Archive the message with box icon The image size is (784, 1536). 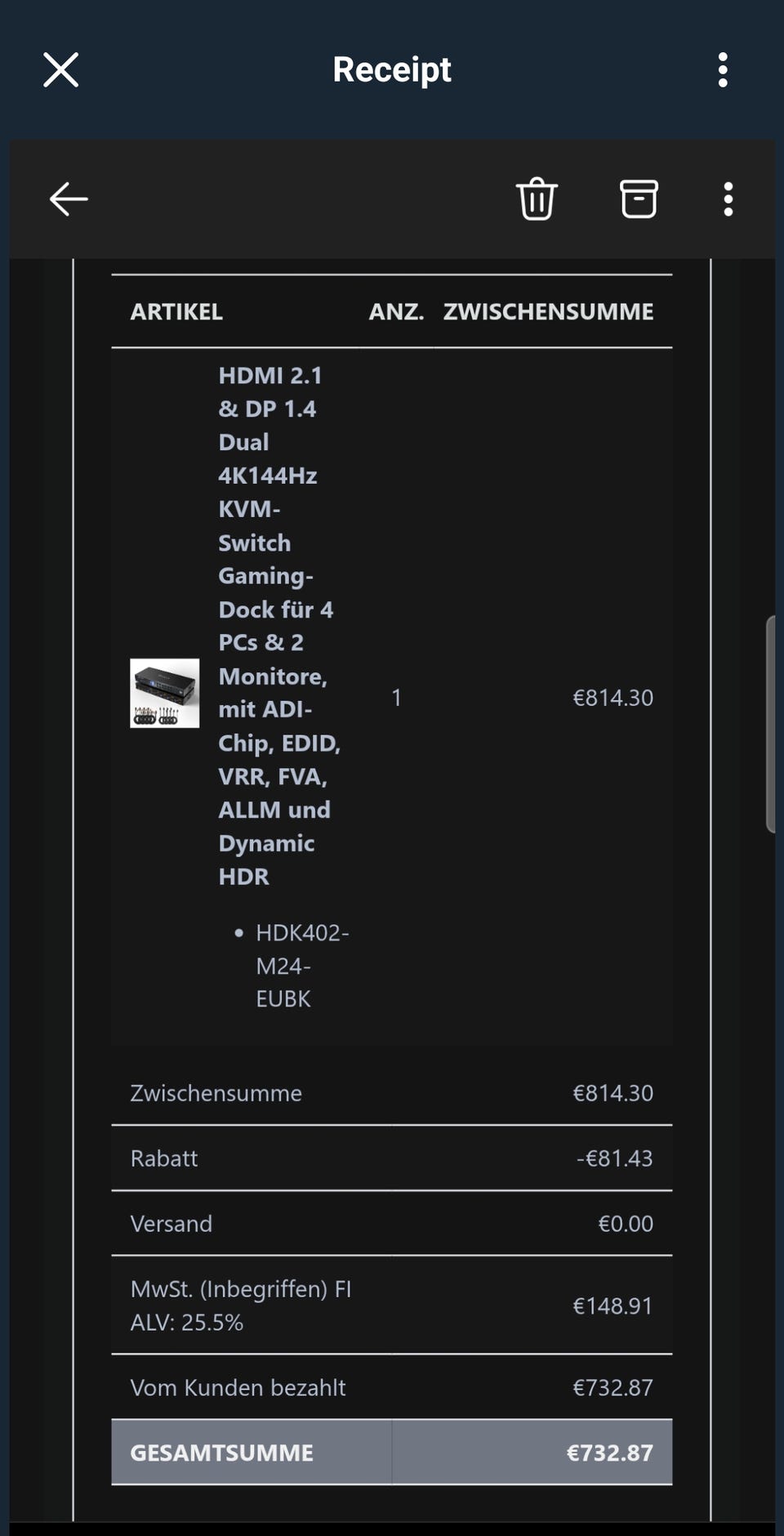click(639, 199)
